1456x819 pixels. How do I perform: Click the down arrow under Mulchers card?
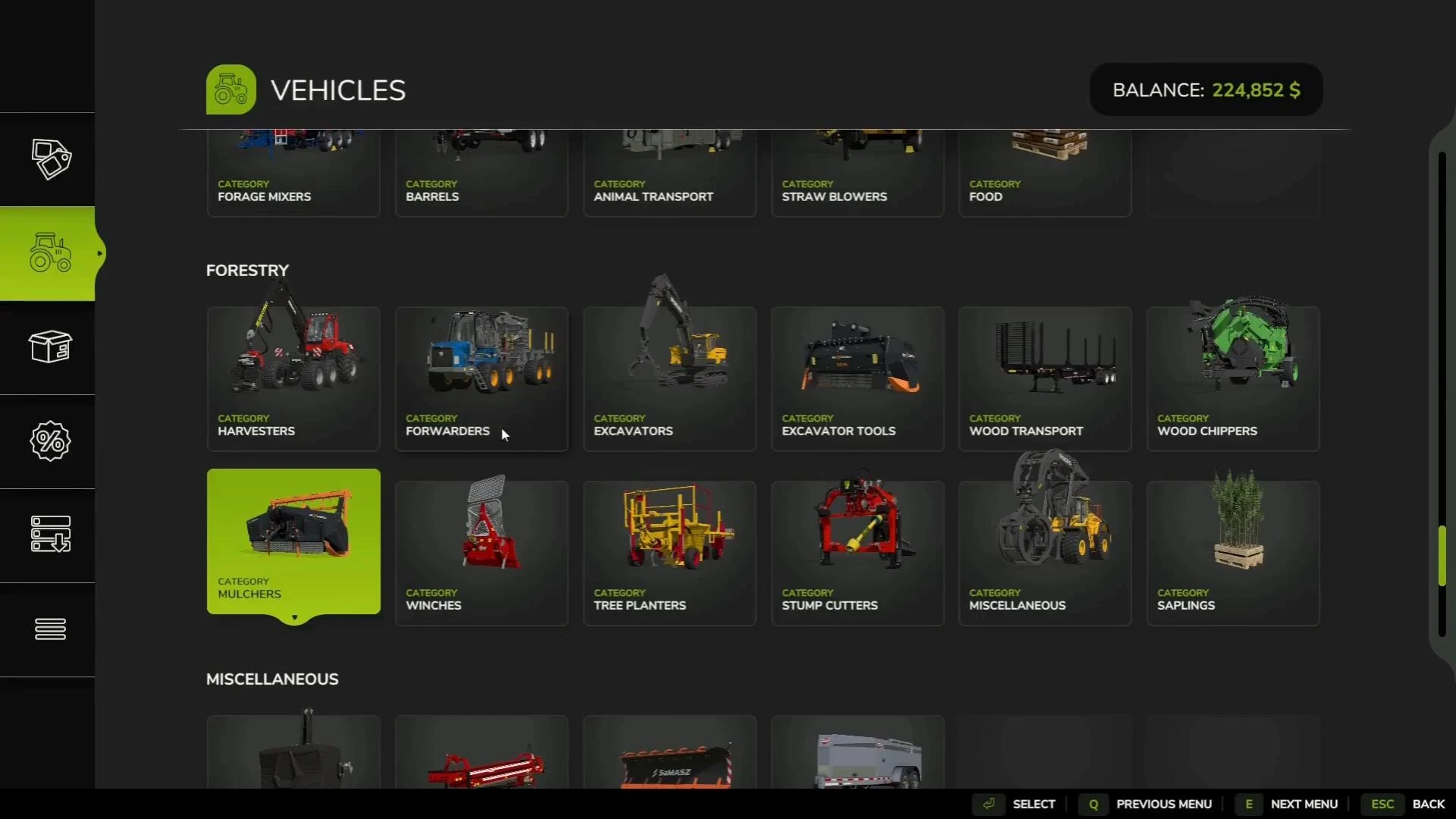click(x=294, y=617)
